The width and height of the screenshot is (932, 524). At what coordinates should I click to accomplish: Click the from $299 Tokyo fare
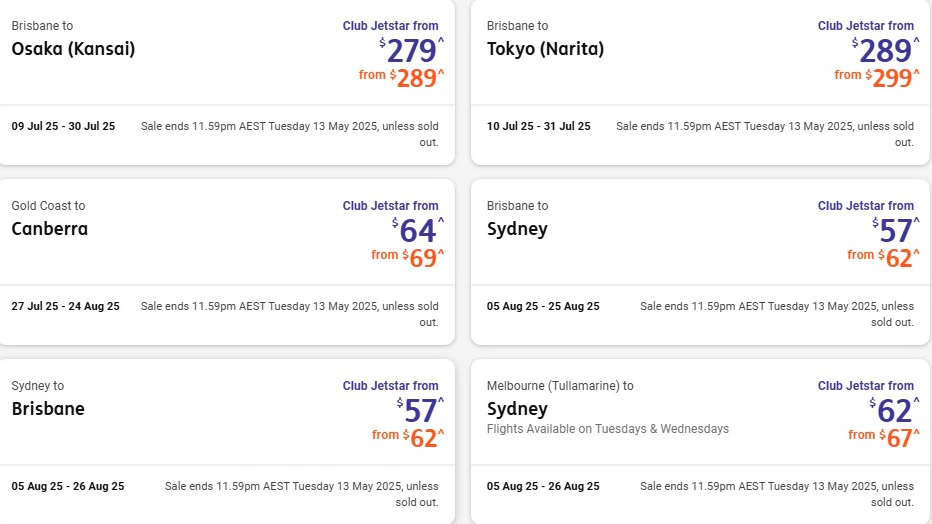point(877,78)
